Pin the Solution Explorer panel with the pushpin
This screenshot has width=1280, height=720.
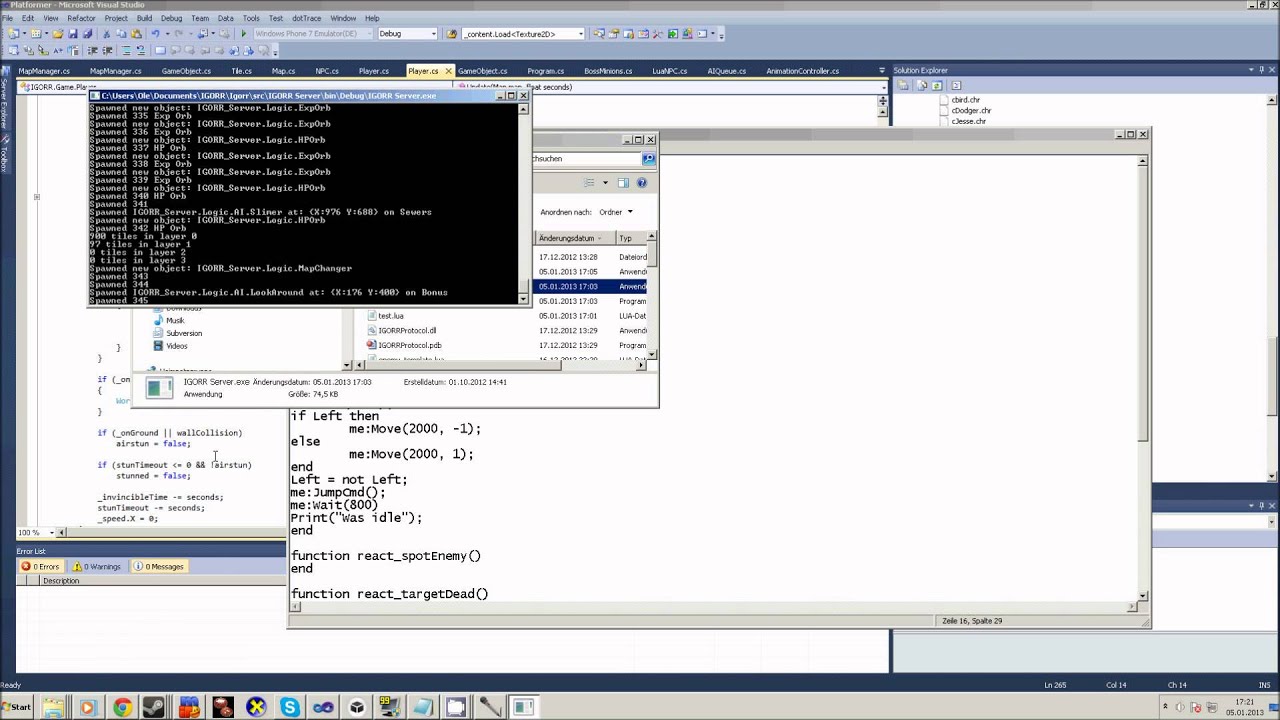click(1262, 70)
